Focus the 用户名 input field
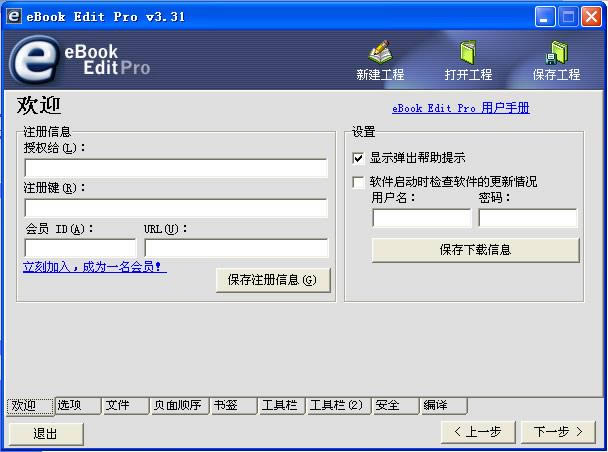Screen dimensions: 608x452 (422, 218)
